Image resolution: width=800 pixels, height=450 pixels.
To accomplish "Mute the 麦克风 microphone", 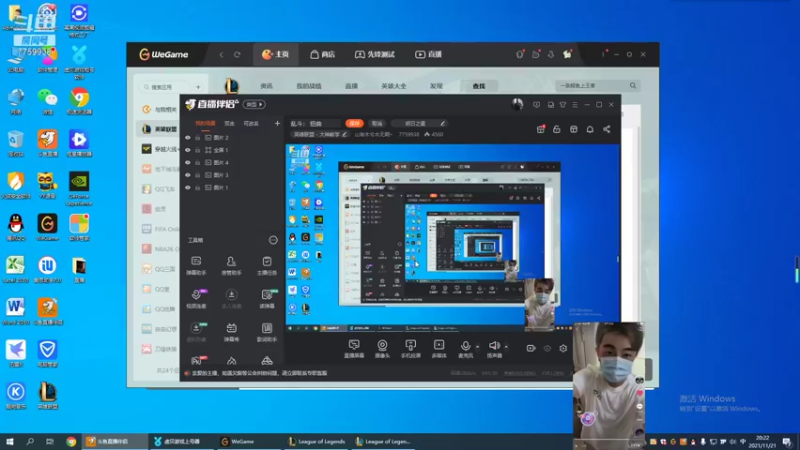I will click(x=465, y=349).
